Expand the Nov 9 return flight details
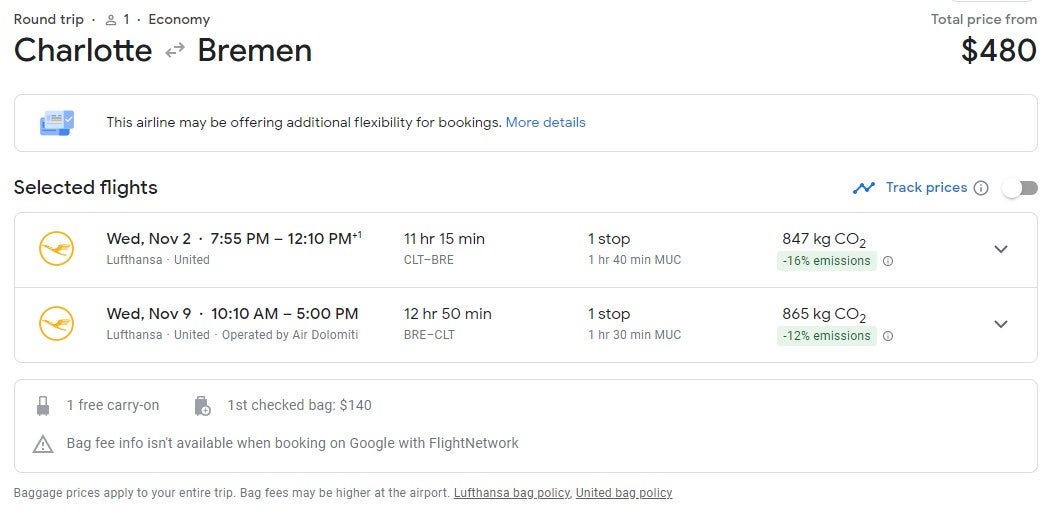The width and height of the screenshot is (1059, 514). coord(1001,324)
